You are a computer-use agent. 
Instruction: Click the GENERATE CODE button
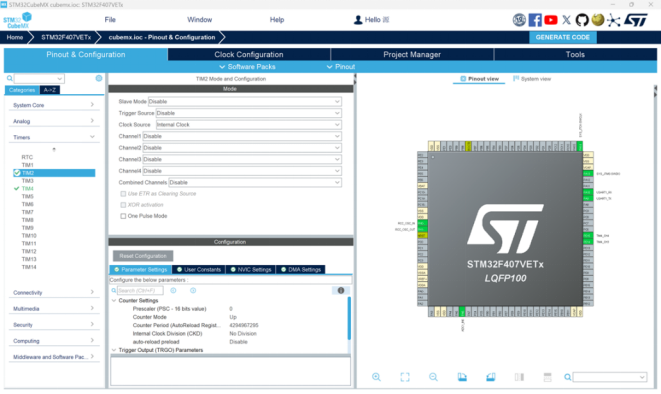click(x=563, y=37)
